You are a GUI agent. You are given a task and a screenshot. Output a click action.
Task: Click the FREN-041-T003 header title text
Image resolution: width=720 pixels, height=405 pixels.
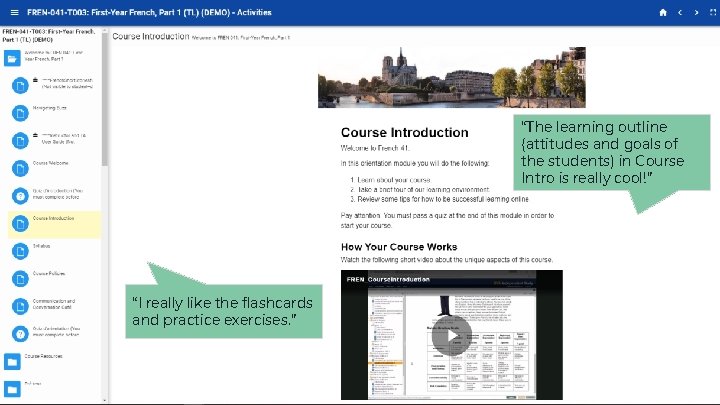click(149, 12)
